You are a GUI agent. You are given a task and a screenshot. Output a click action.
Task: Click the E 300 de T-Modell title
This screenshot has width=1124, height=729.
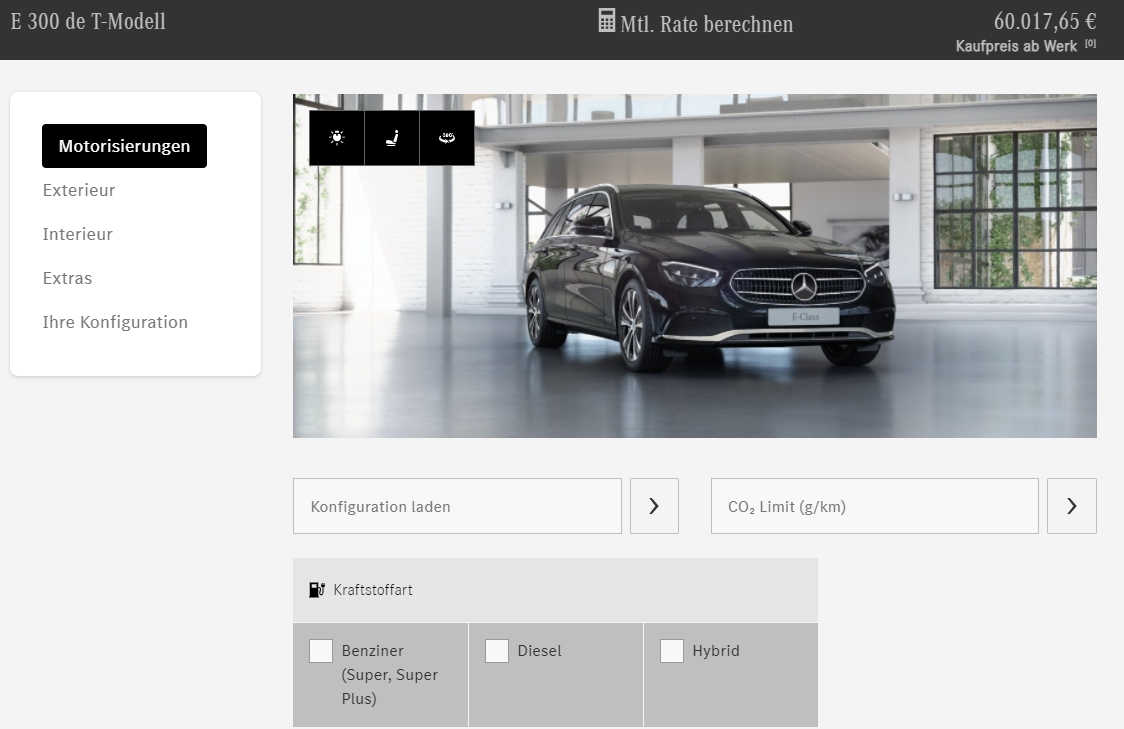pos(88,22)
